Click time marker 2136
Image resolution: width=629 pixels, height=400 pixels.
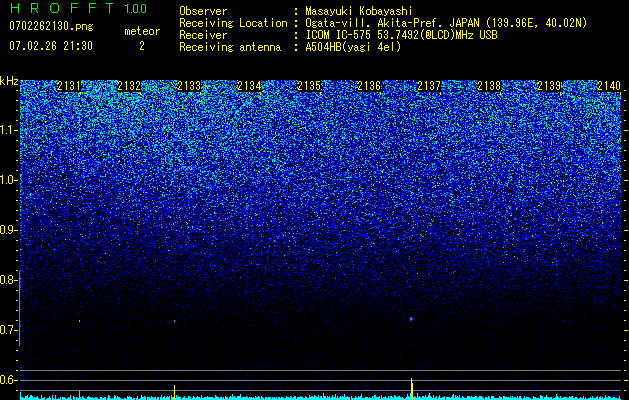[x=369, y=86]
